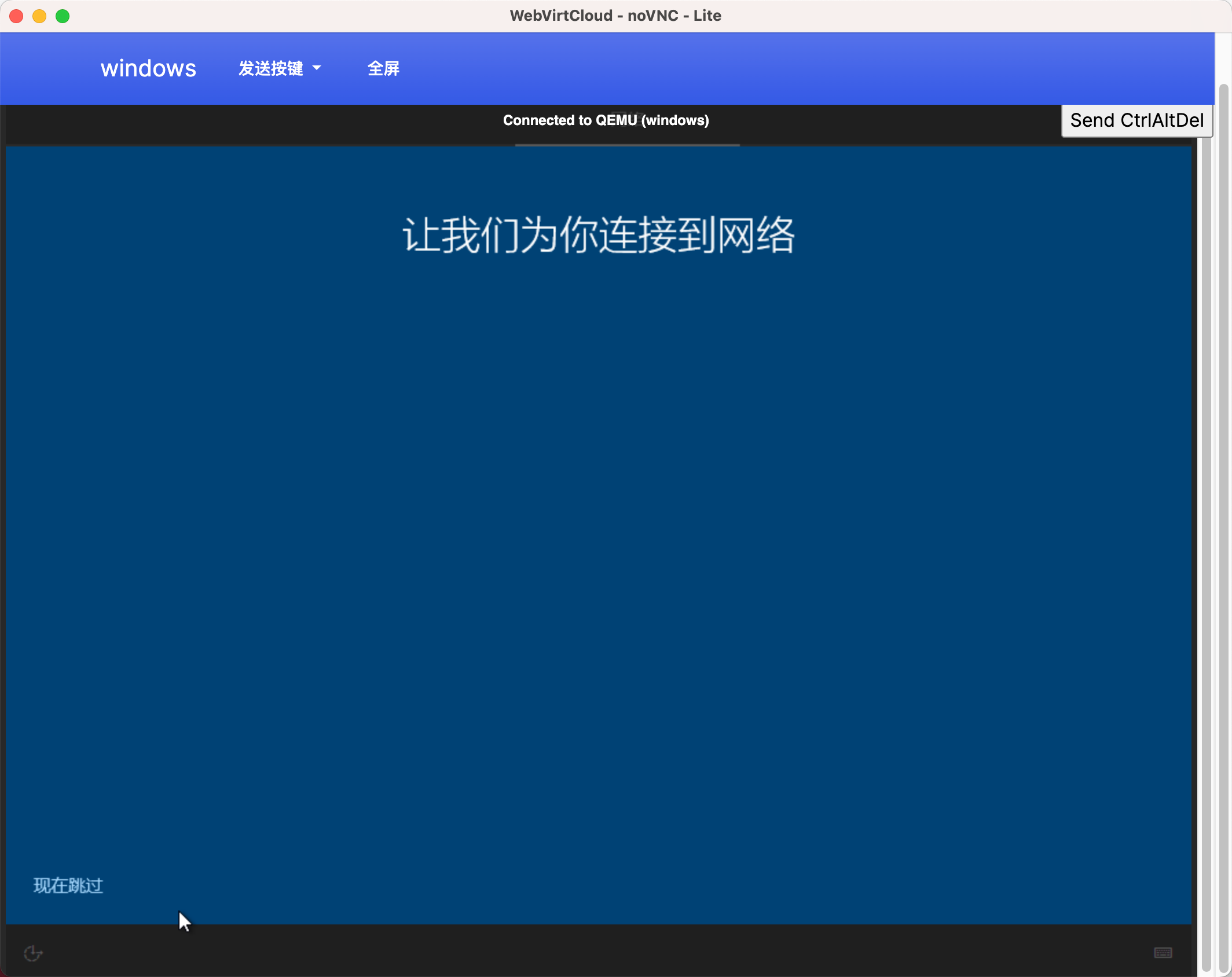Expand the send-keys chevron in the toolbar

click(316, 68)
